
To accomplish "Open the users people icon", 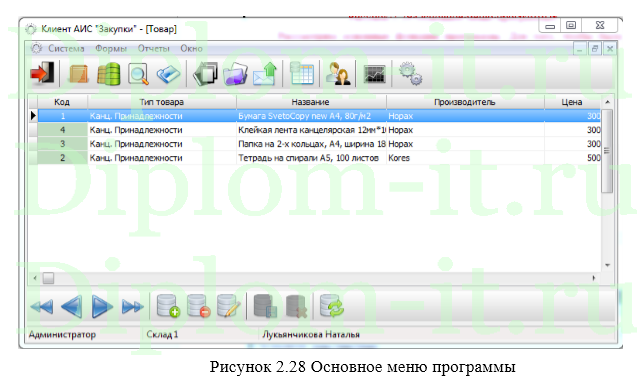I will point(338,73).
